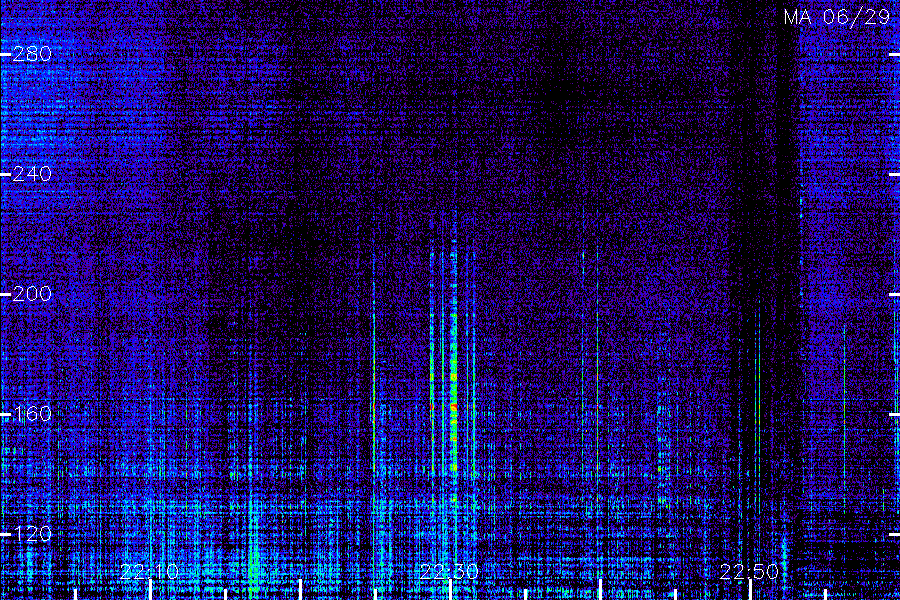The height and width of the screenshot is (600, 900).
Task: Click the 120 frequency axis label
Action: [32, 534]
